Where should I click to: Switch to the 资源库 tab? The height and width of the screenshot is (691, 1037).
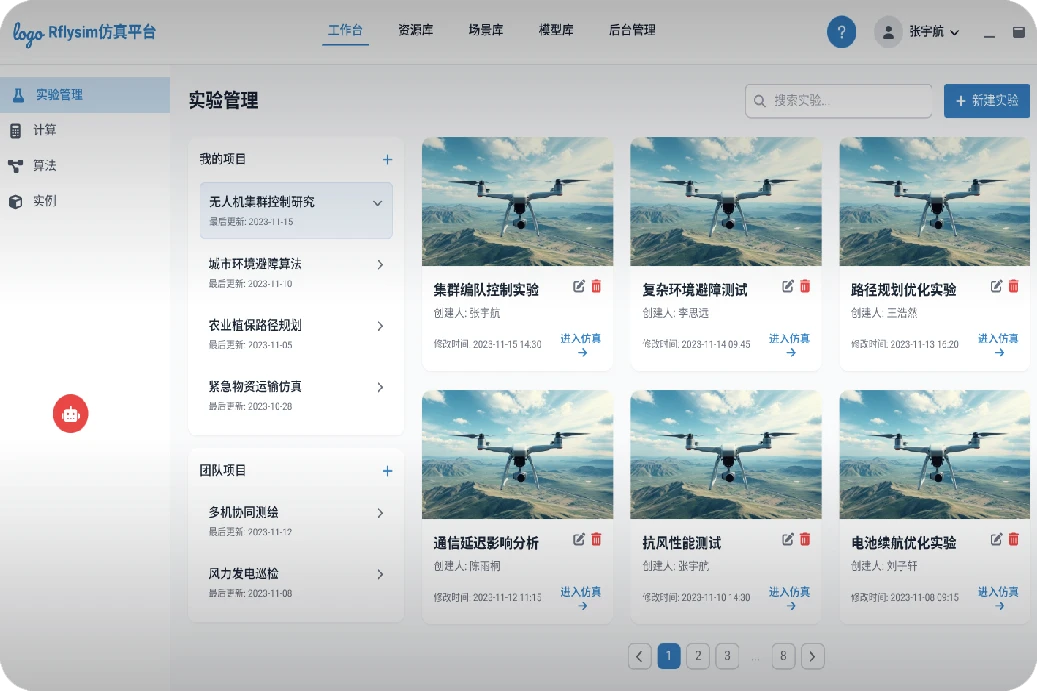tap(415, 30)
